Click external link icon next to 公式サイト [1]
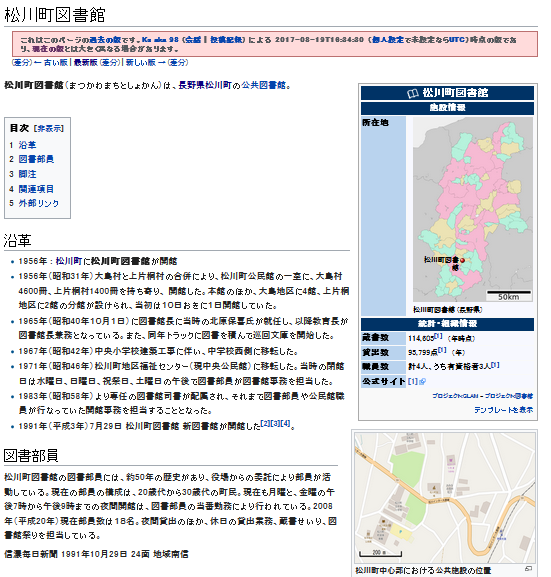Screen dimensions: 551x577 coord(423,382)
